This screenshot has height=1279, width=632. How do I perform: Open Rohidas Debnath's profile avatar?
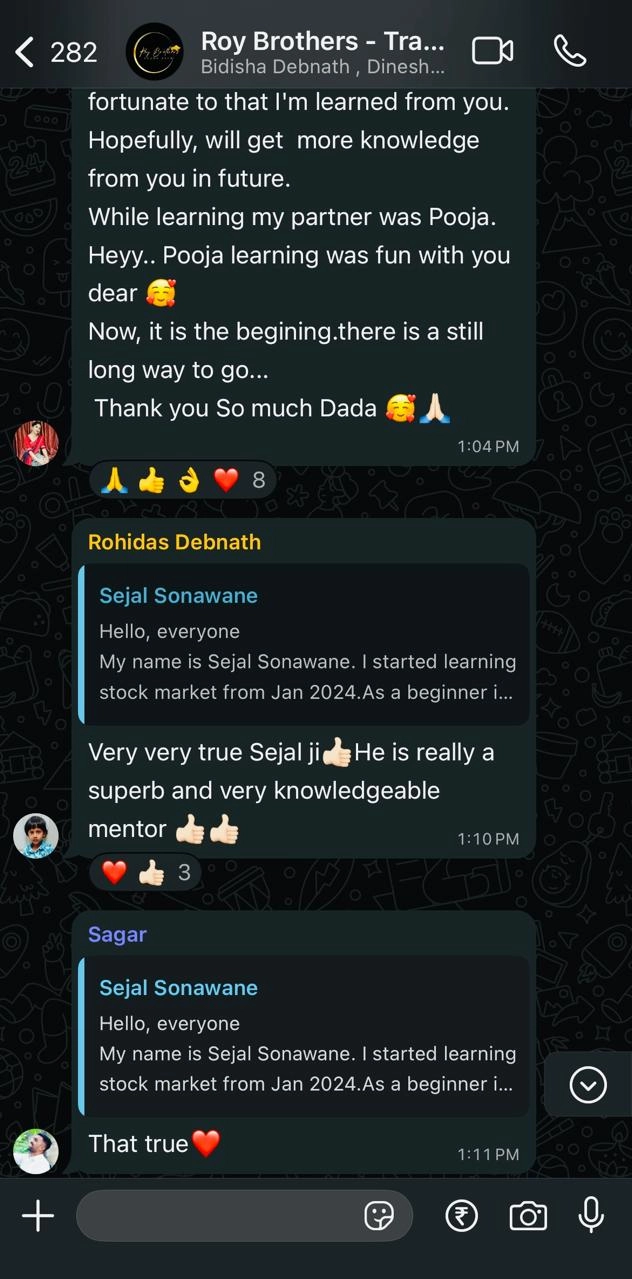tap(36, 836)
